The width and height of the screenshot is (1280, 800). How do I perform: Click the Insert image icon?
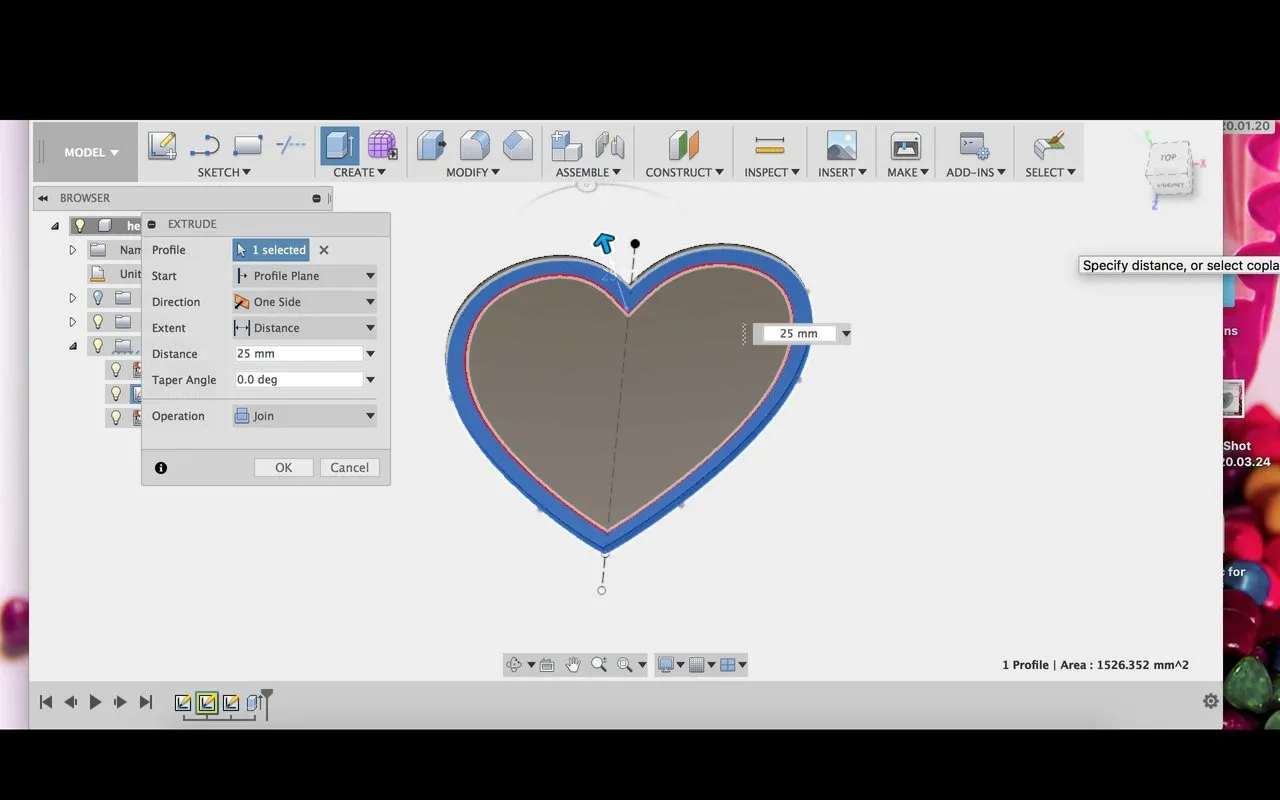coord(842,146)
